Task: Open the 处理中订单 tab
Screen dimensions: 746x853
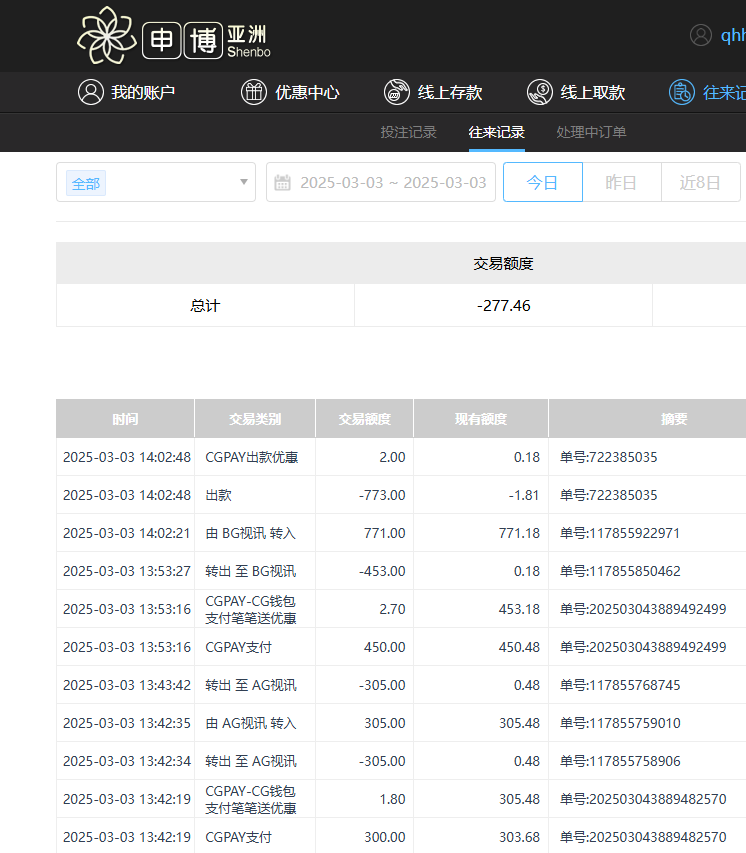Action: tap(591, 132)
